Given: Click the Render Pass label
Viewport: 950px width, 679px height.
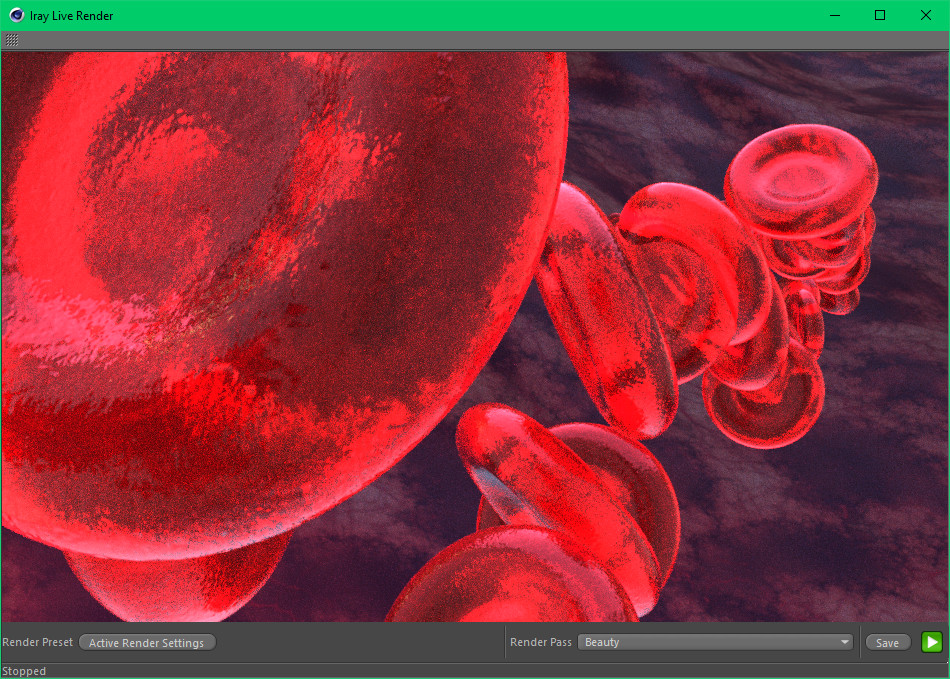Looking at the screenshot, I should click(540, 642).
